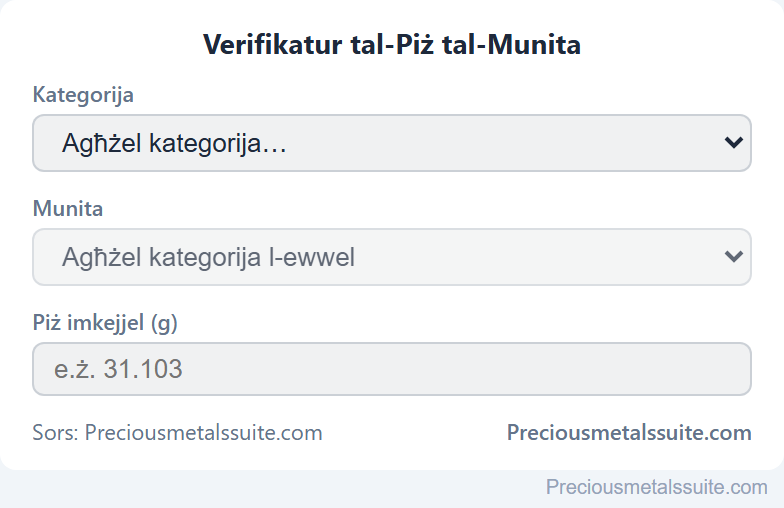Click the Kategorija field label
The height and width of the screenshot is (508, 784).
point(83,94)
